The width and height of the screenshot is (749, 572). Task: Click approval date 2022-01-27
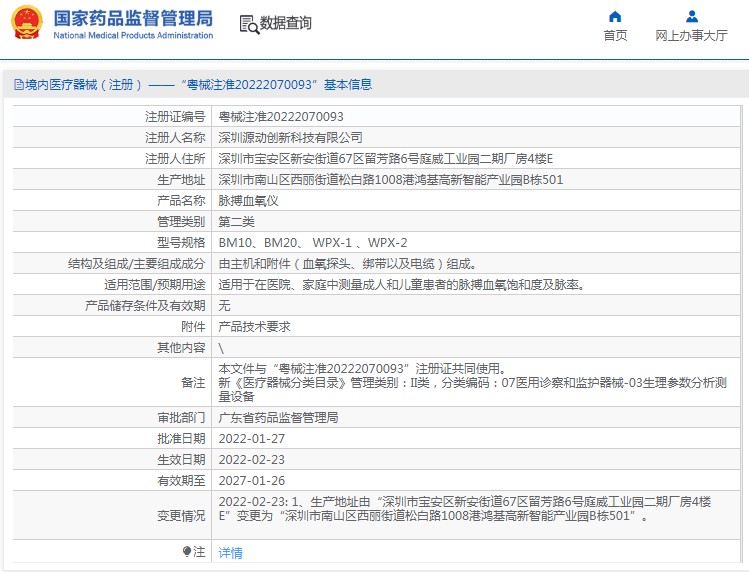(x=252, y=439)
